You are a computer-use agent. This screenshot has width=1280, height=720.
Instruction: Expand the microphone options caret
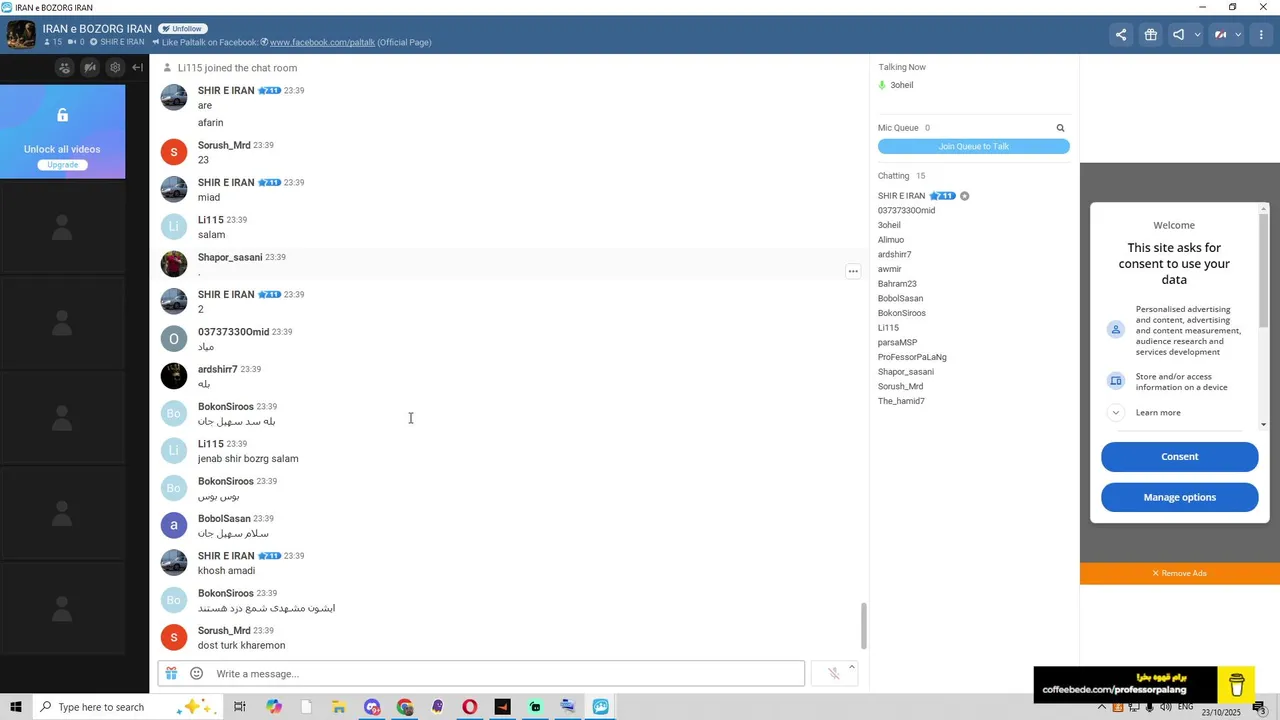click(x=852, y=667)
